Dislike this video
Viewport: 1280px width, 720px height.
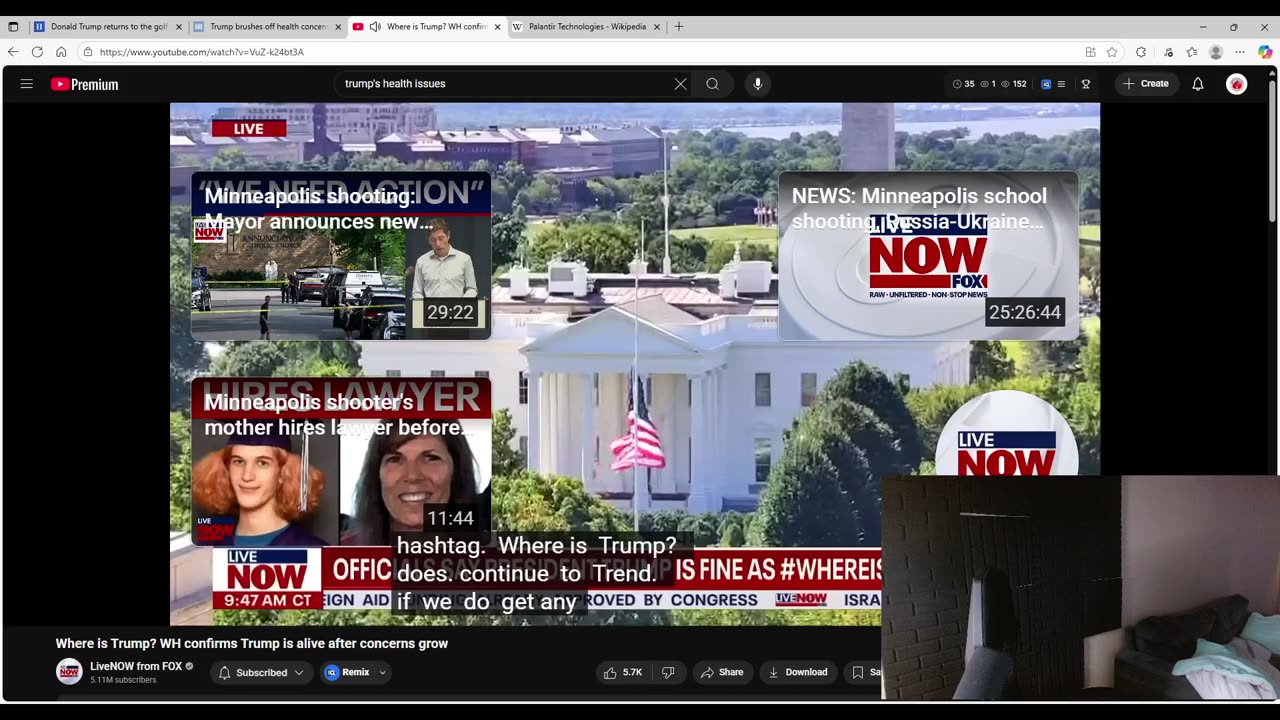point(668,673)
